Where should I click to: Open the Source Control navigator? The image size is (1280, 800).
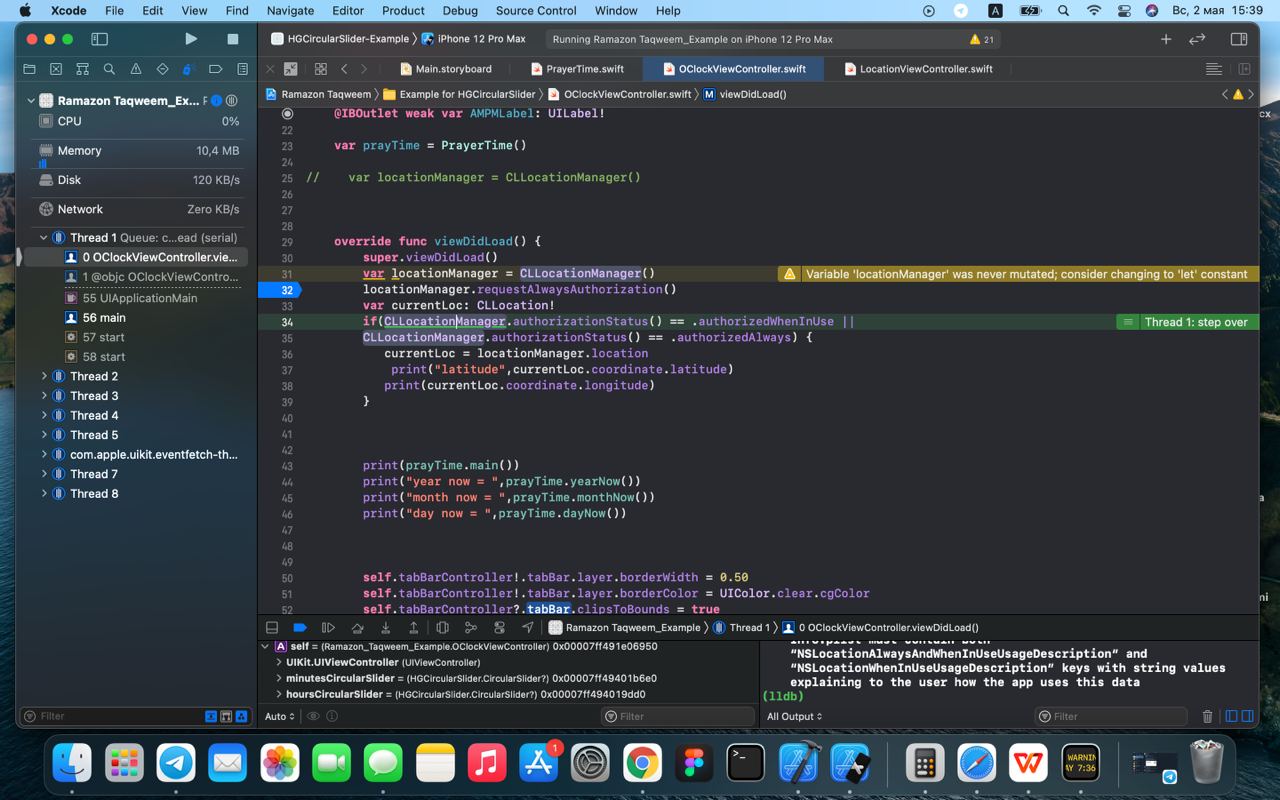[x=56, y=69]
